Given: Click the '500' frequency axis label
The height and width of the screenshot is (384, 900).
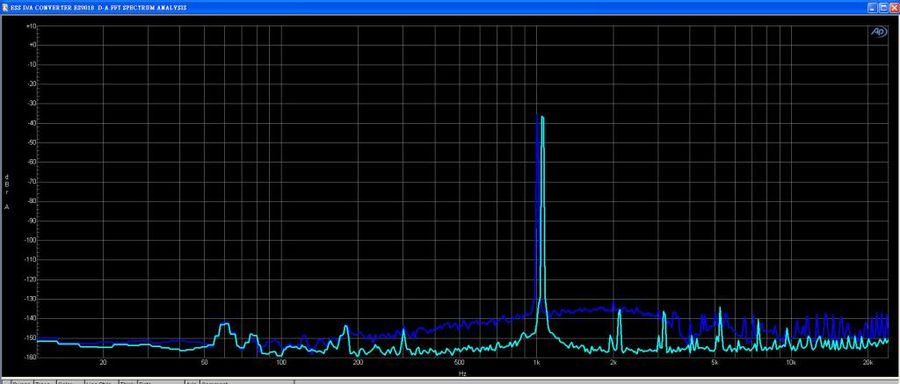Looking at the screenshot, I should tap(459, 363).
